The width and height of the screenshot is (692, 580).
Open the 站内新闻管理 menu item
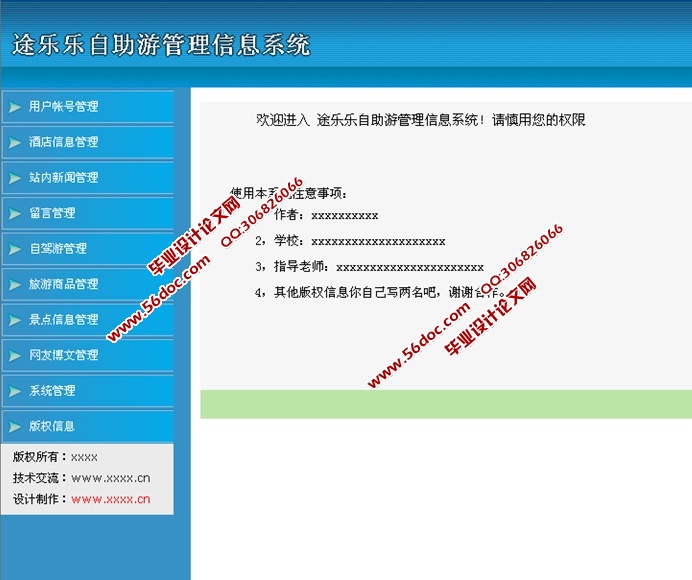coord(64,178)
